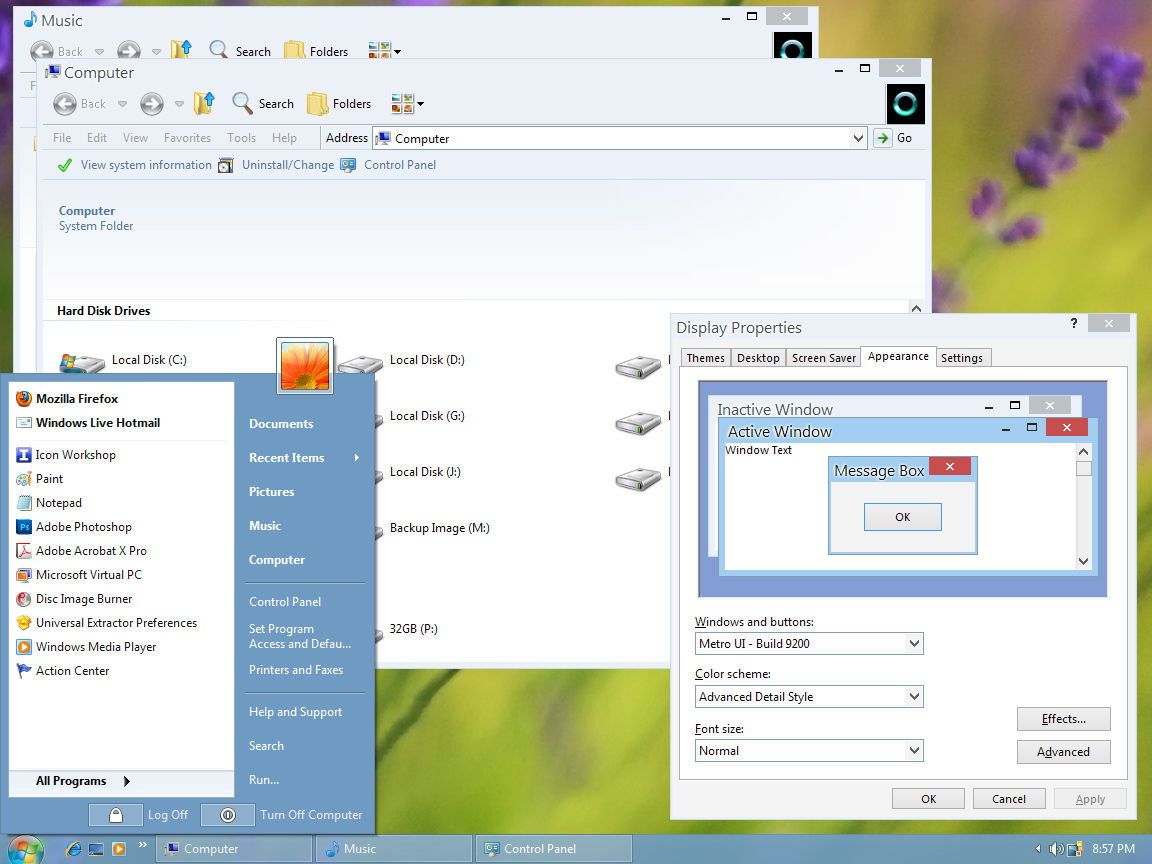This screenshot has width=1152, height=864.
Task: Switch to the Screen Saver tab
Action: click(823, 357)
